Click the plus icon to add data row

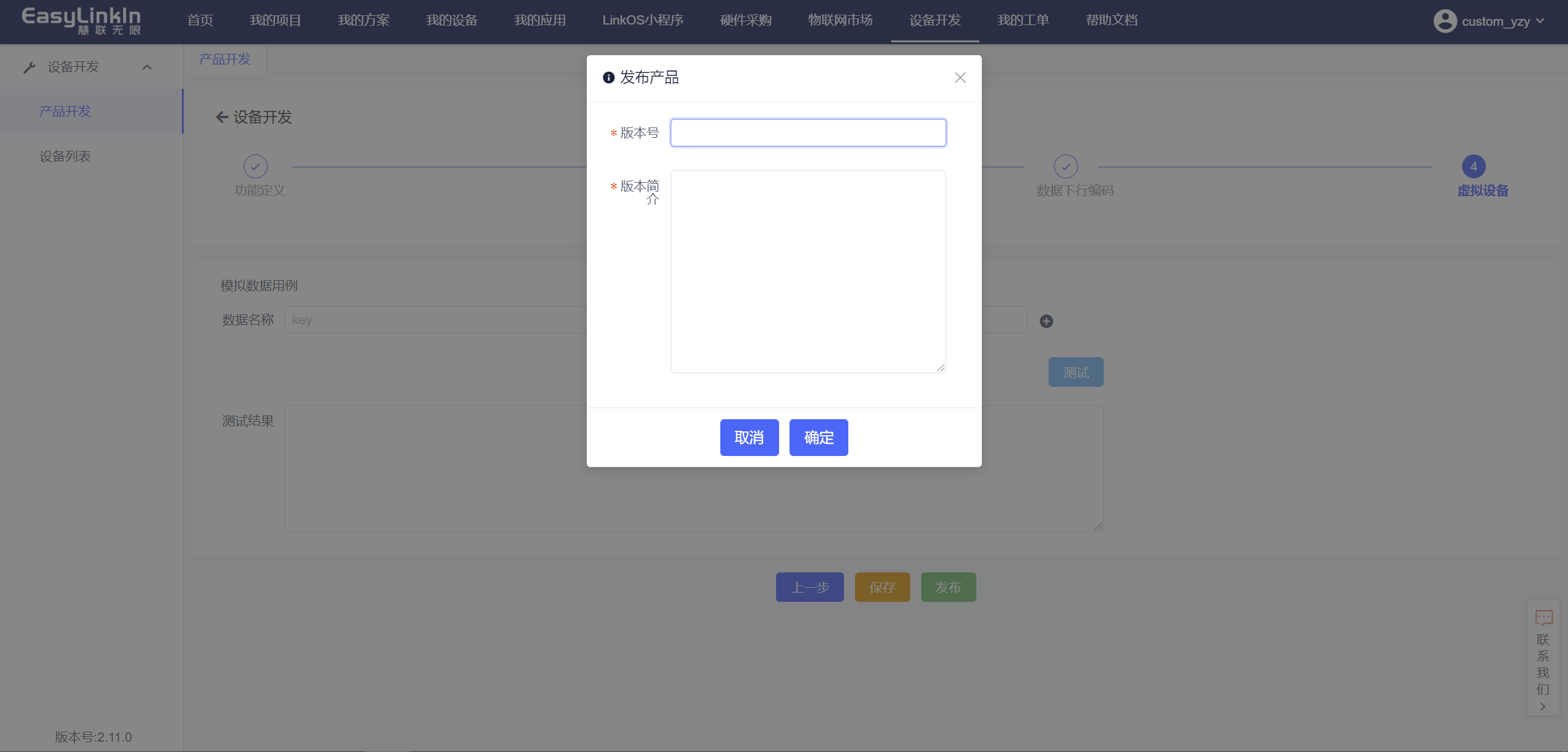[x=1046, y=321]
